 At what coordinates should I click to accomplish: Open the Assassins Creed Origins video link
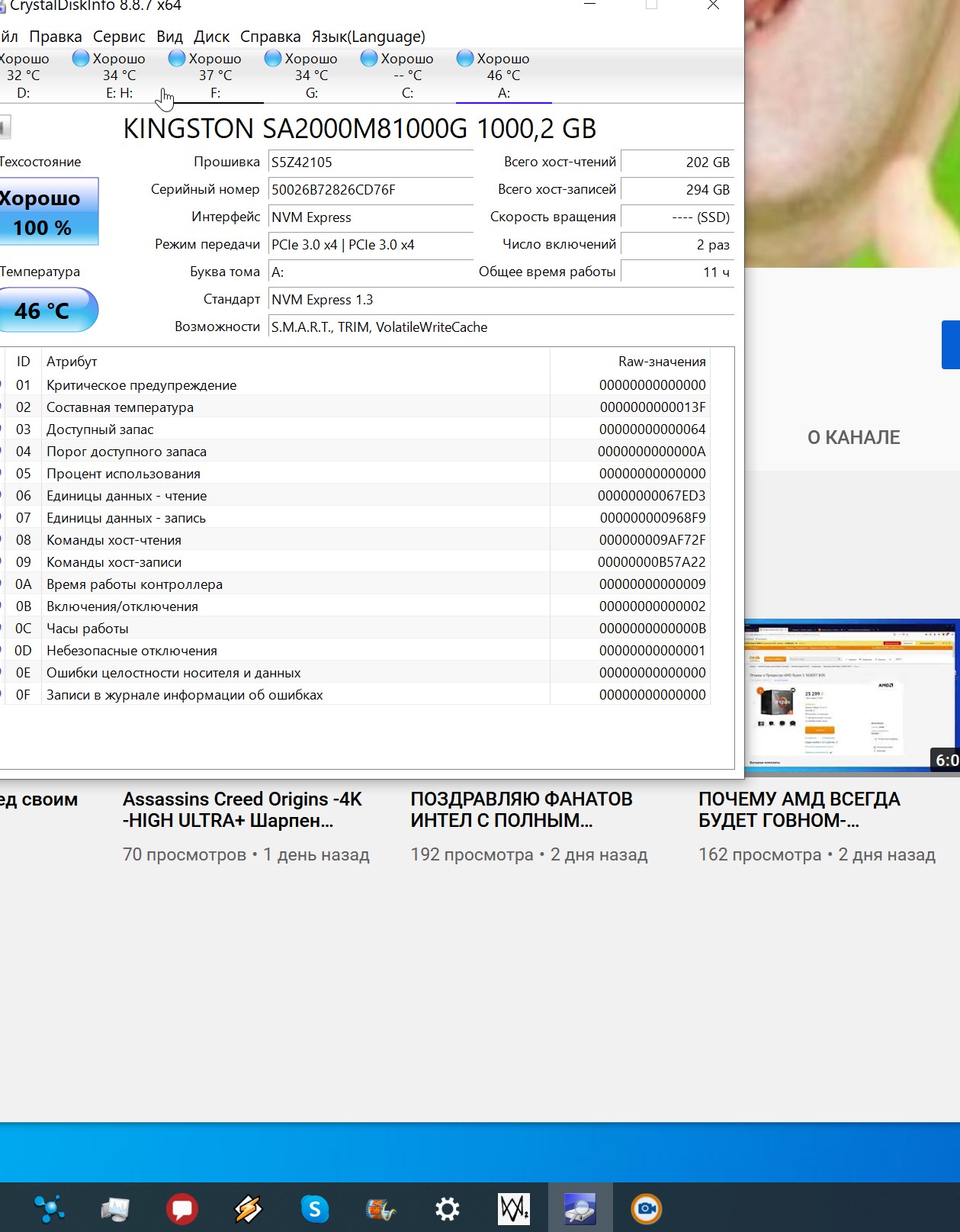pos(242,810)
